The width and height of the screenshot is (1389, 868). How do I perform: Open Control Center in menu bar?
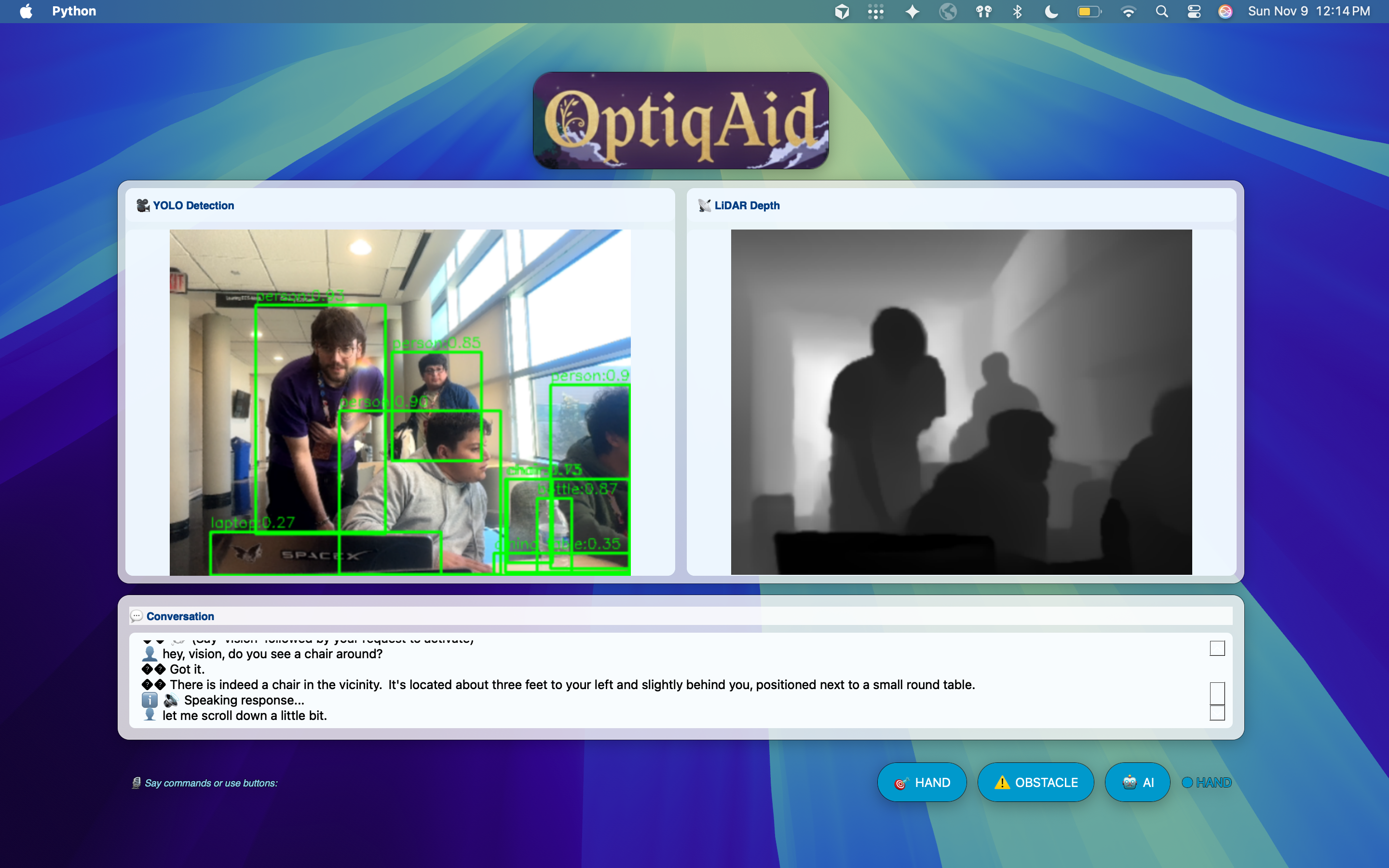tap(1194, 12)
